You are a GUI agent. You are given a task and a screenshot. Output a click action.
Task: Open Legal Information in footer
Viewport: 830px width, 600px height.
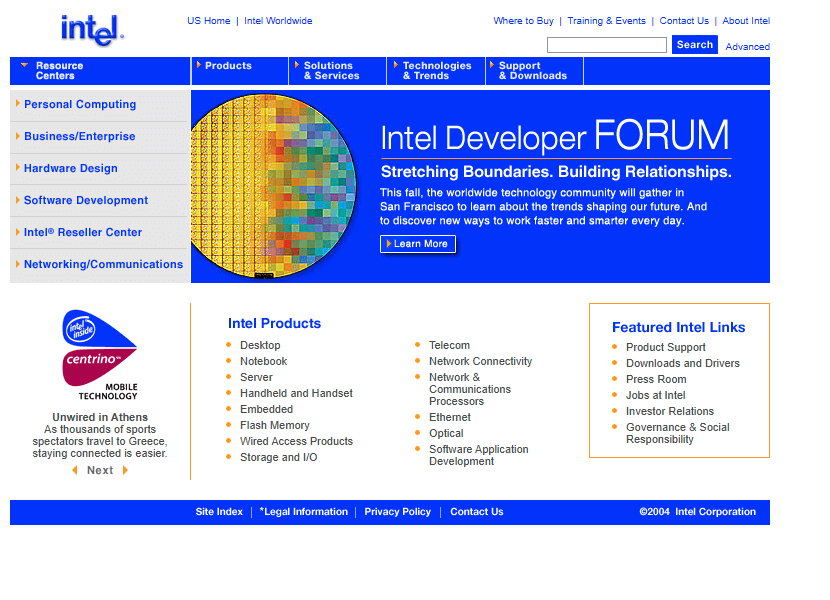(304, 512)
